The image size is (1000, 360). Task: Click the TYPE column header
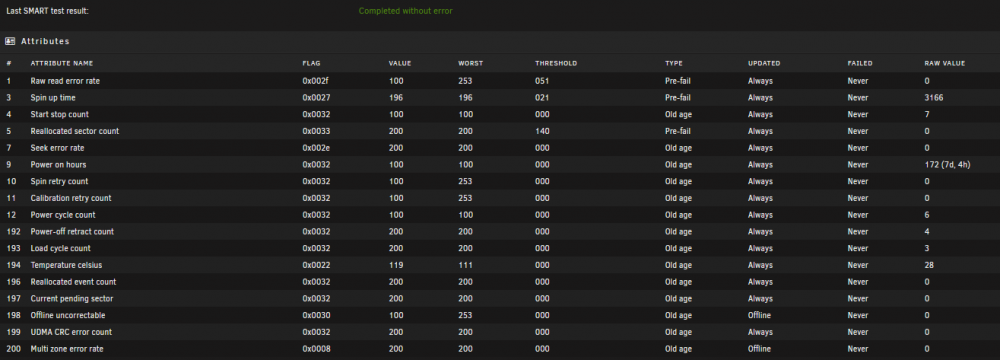(673, 64)
